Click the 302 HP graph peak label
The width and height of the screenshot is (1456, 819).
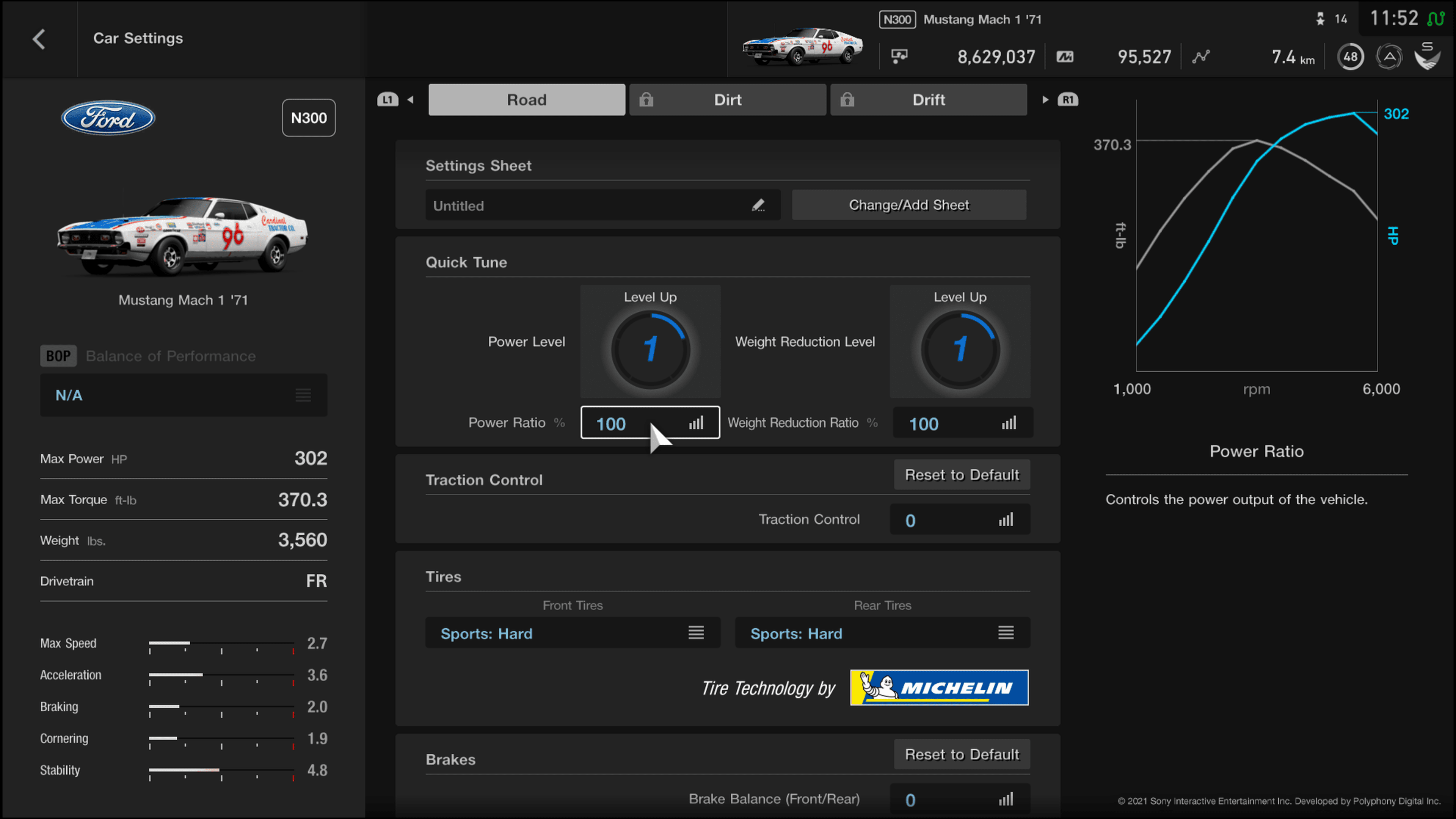point(1396,114)
